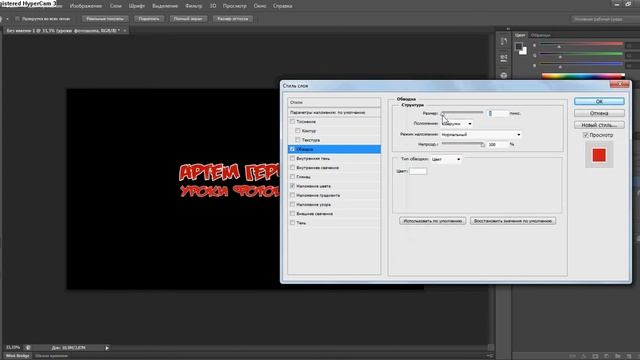Switch to the Цвет color panel tab
The height and width of the screenshot is (360, 640).
pyautogui.click(x=520, y=35)
